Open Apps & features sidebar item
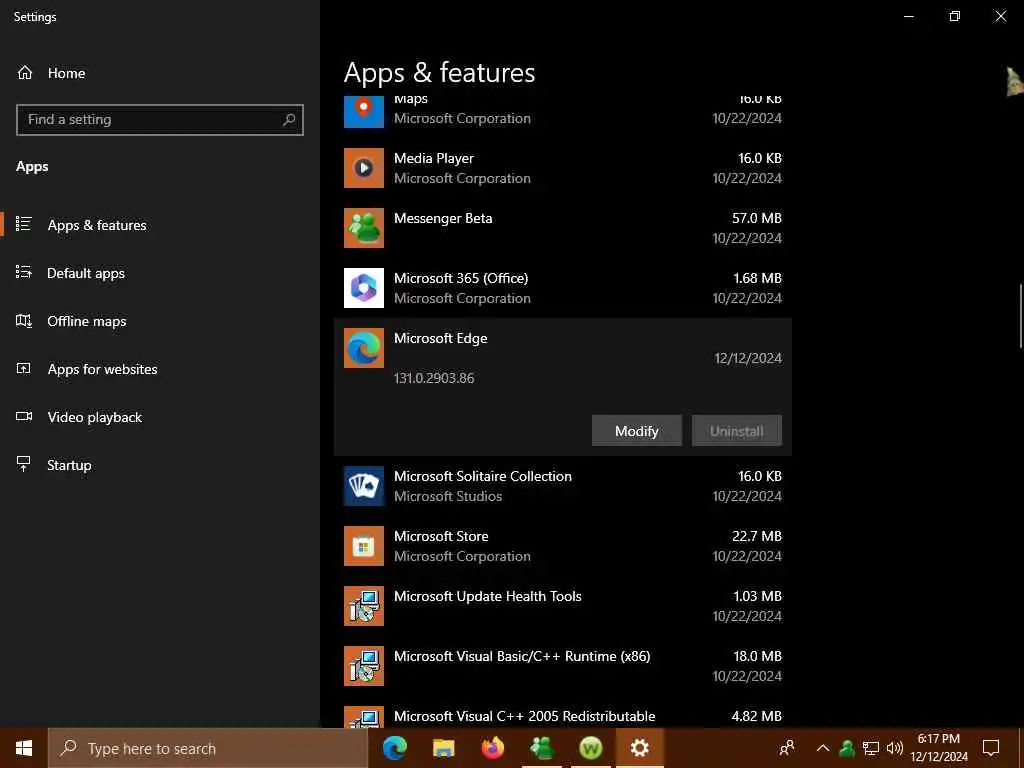 pyautogui.click(x=160, y=225)
